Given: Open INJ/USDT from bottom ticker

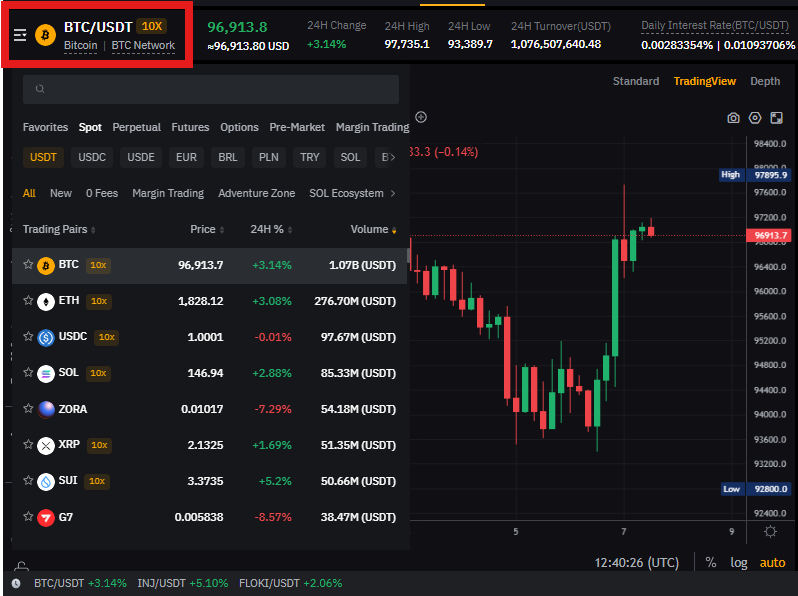Looking at the screenshot, I should [x=183, y=583].
